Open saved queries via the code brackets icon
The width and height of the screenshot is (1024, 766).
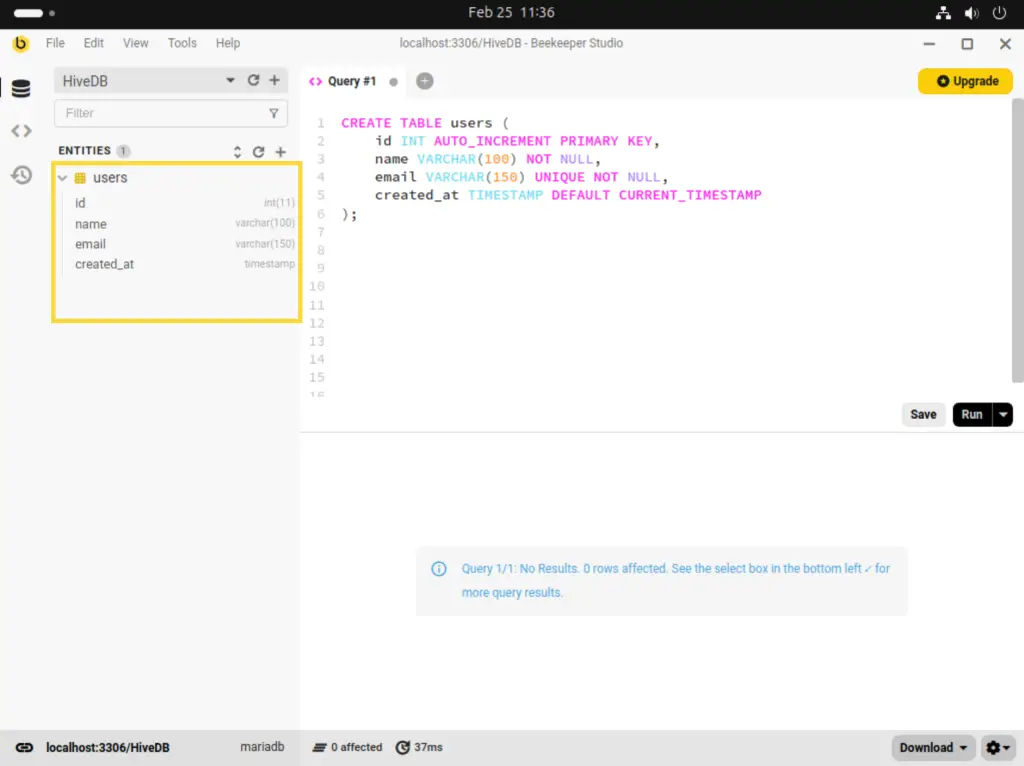[21, 130]
